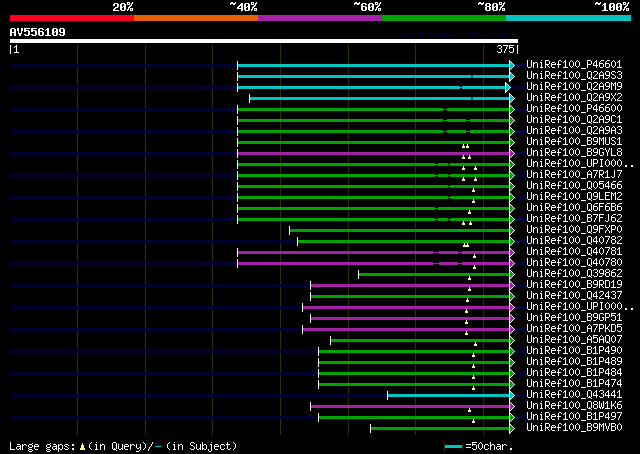Click the purple alignment bar for B9RD19

pyautogui.click(x=410, y=286)
